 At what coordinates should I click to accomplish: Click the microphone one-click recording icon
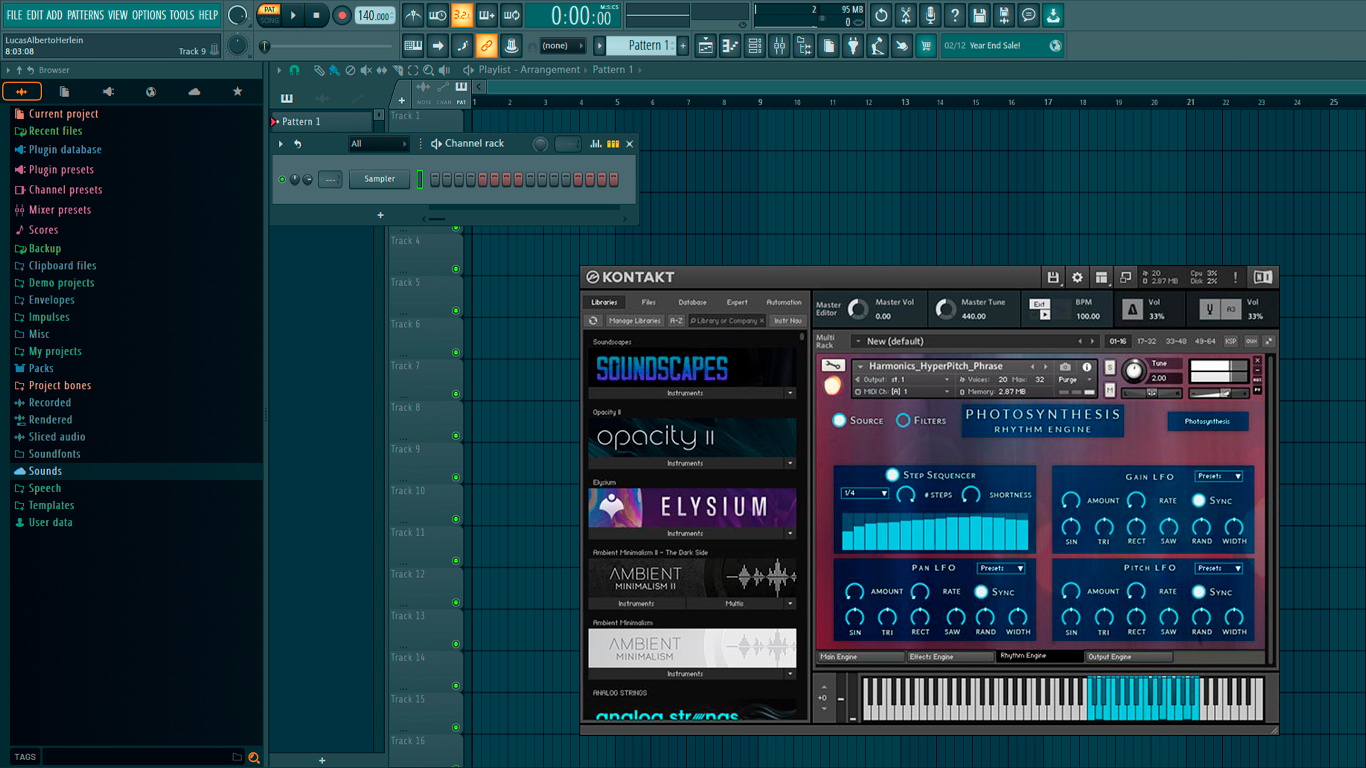coord(930,15)
